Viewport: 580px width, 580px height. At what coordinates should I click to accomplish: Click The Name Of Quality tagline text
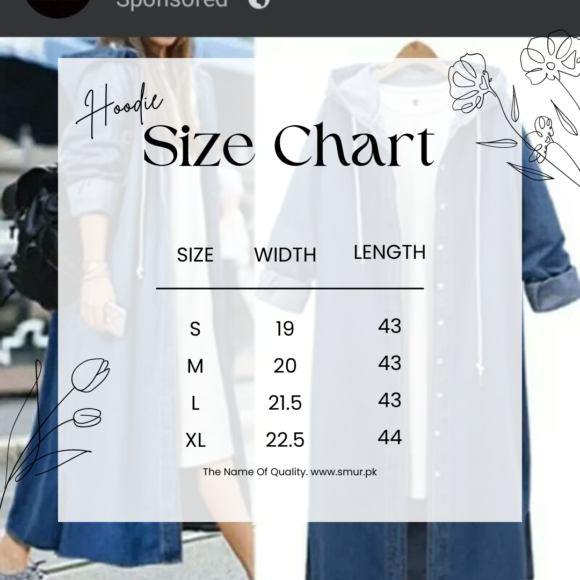[255, 472]
